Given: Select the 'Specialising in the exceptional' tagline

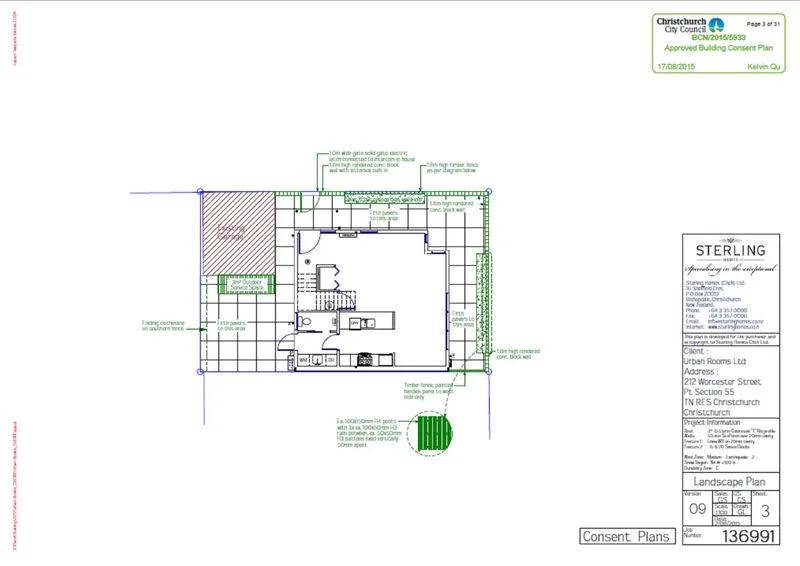Looking at the screenshot, I should pos(731,268).
